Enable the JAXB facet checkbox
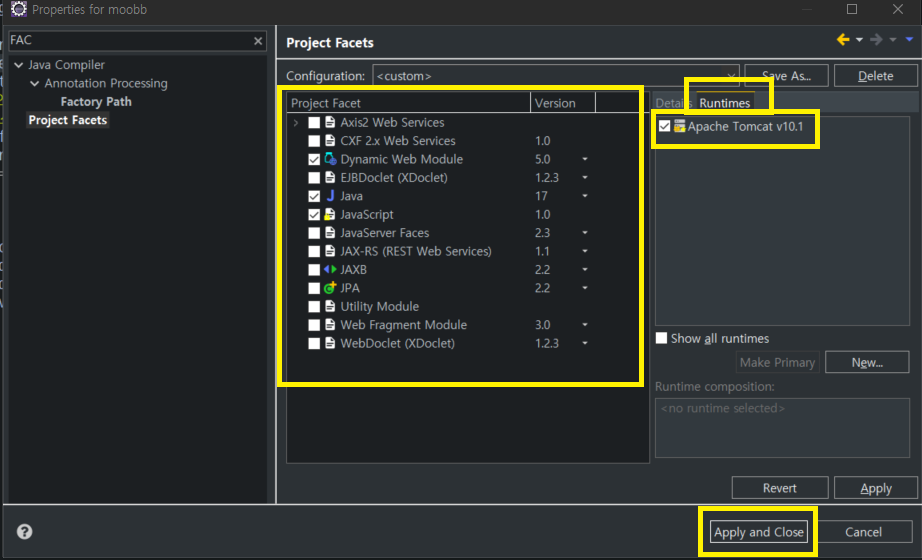 point(314,270)
